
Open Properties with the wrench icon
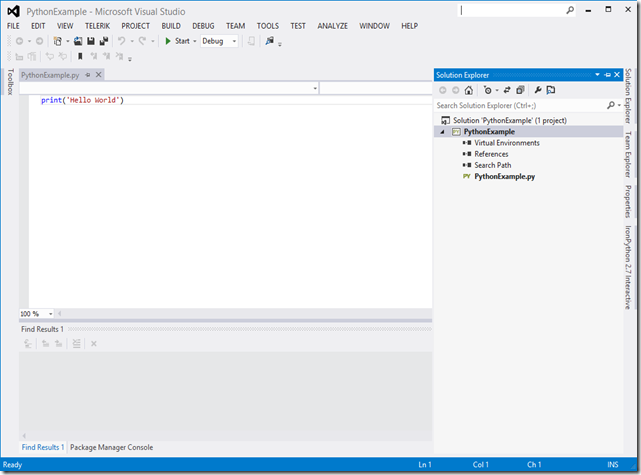538,90
